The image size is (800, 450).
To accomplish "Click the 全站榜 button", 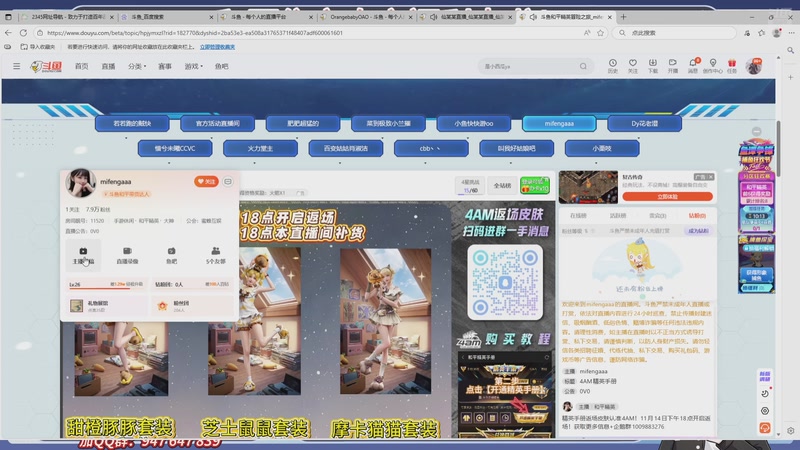I will 502,186.
